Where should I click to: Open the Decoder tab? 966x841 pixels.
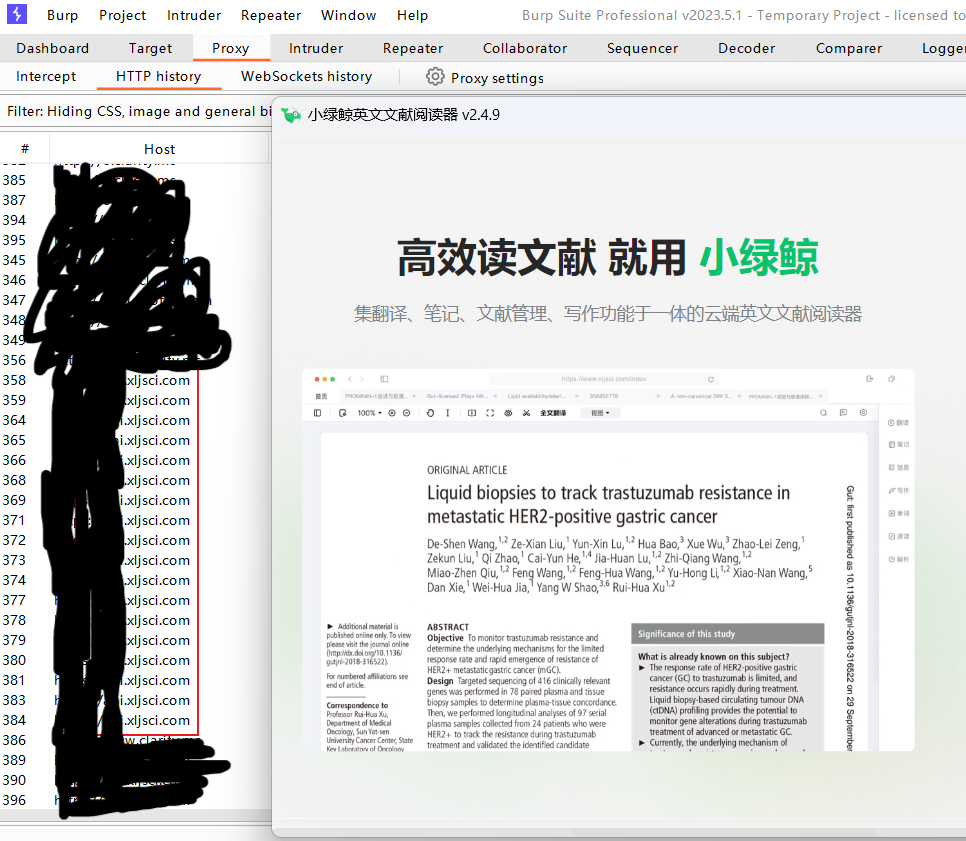[746, 48]
